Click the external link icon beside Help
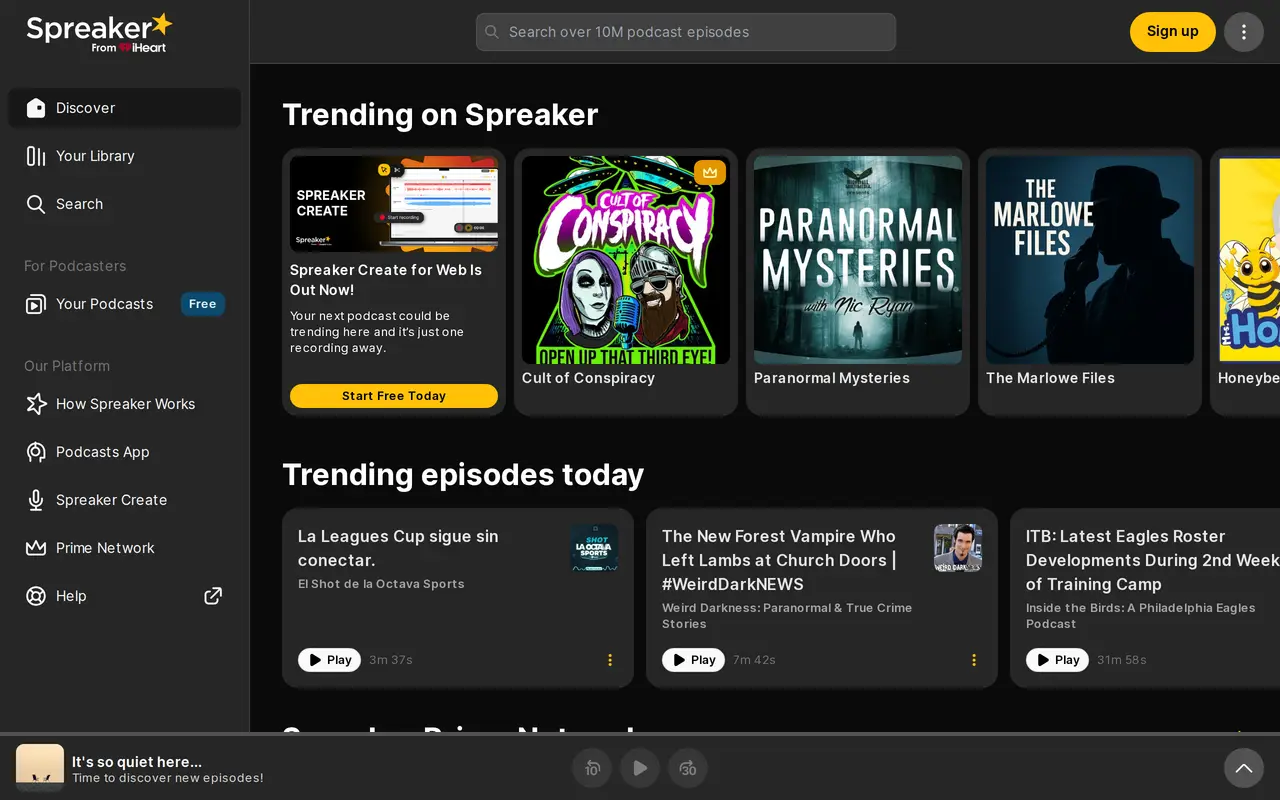The width and height of the screenshot is (1280, 800). (x=213, y=596)
